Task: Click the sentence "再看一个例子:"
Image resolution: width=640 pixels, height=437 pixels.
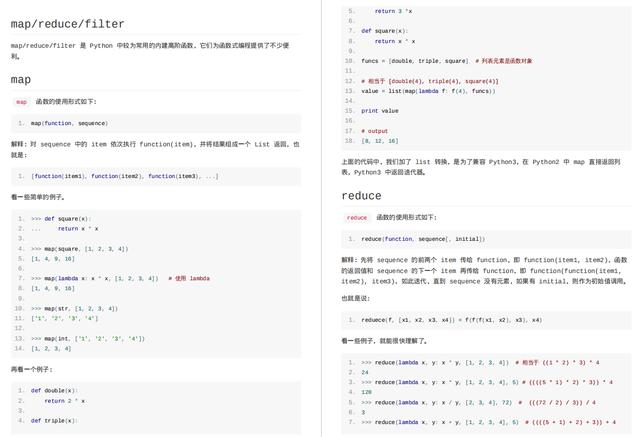Action: 31,369
